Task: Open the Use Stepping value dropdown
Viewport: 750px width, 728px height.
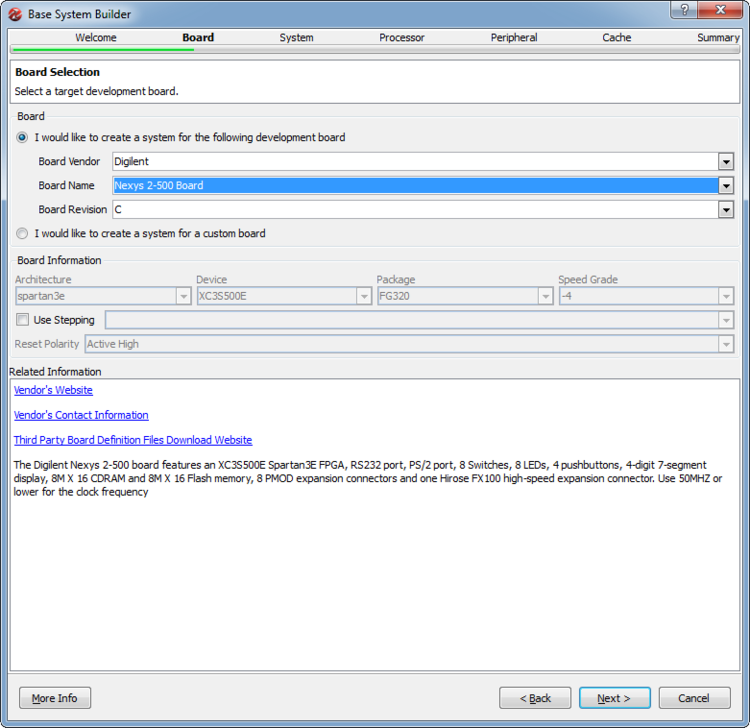Action: click(x=726, y=320)
